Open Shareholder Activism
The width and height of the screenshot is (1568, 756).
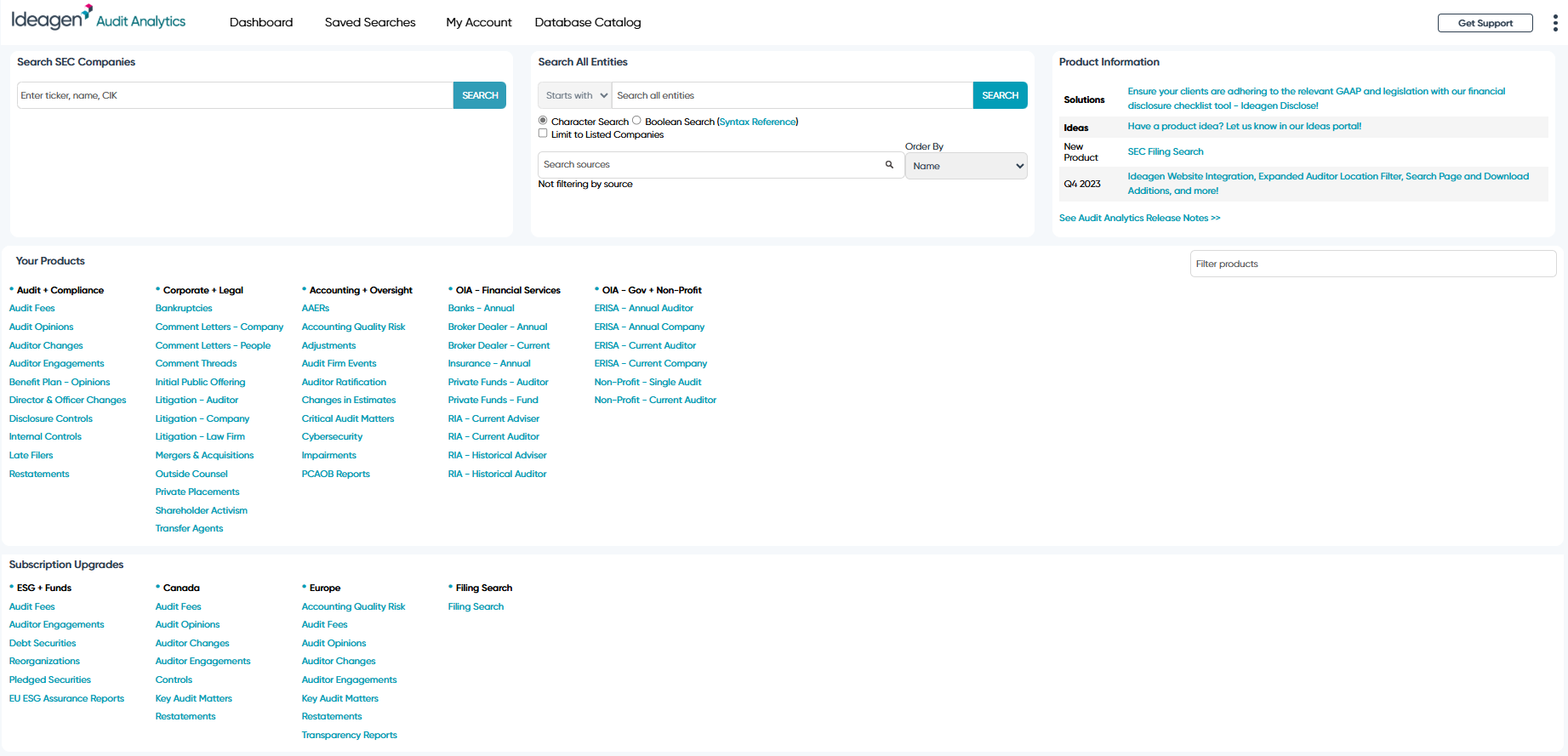(202, 510)
